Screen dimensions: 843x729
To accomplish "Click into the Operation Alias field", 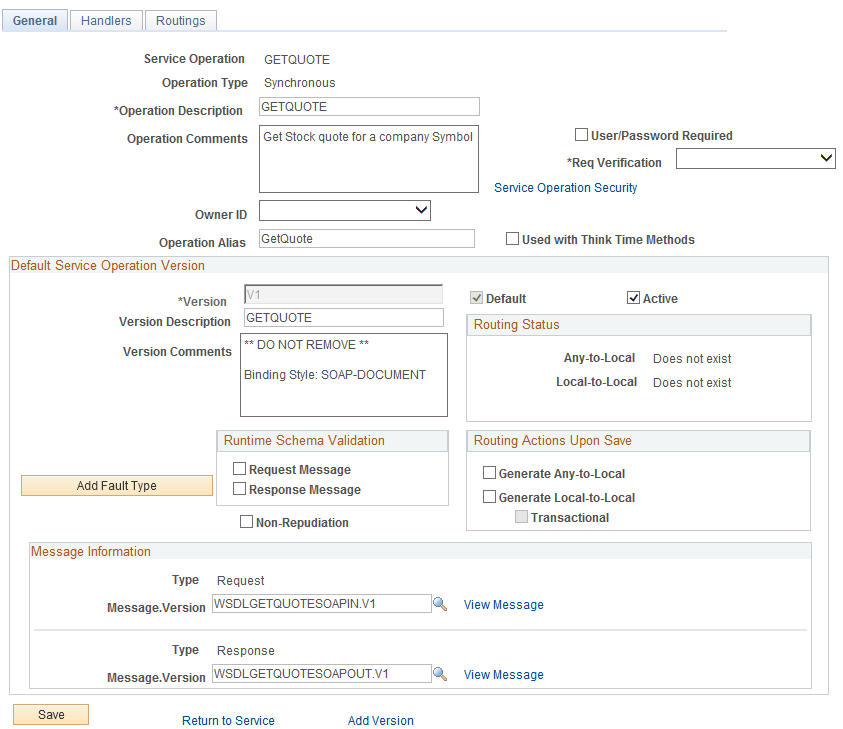I will tap(366, 239).
